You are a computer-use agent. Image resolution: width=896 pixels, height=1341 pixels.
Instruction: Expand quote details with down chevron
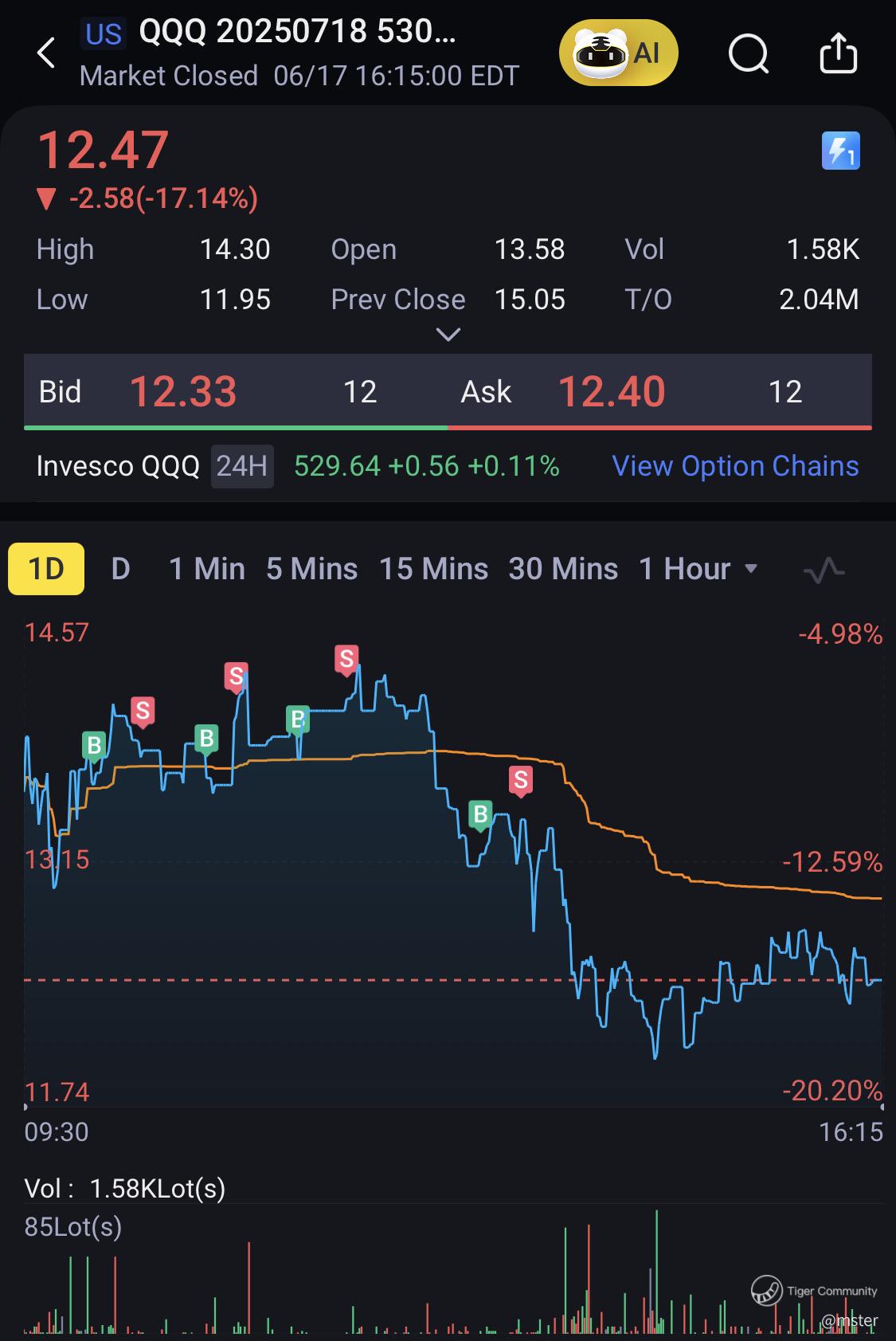coord(448,335)
